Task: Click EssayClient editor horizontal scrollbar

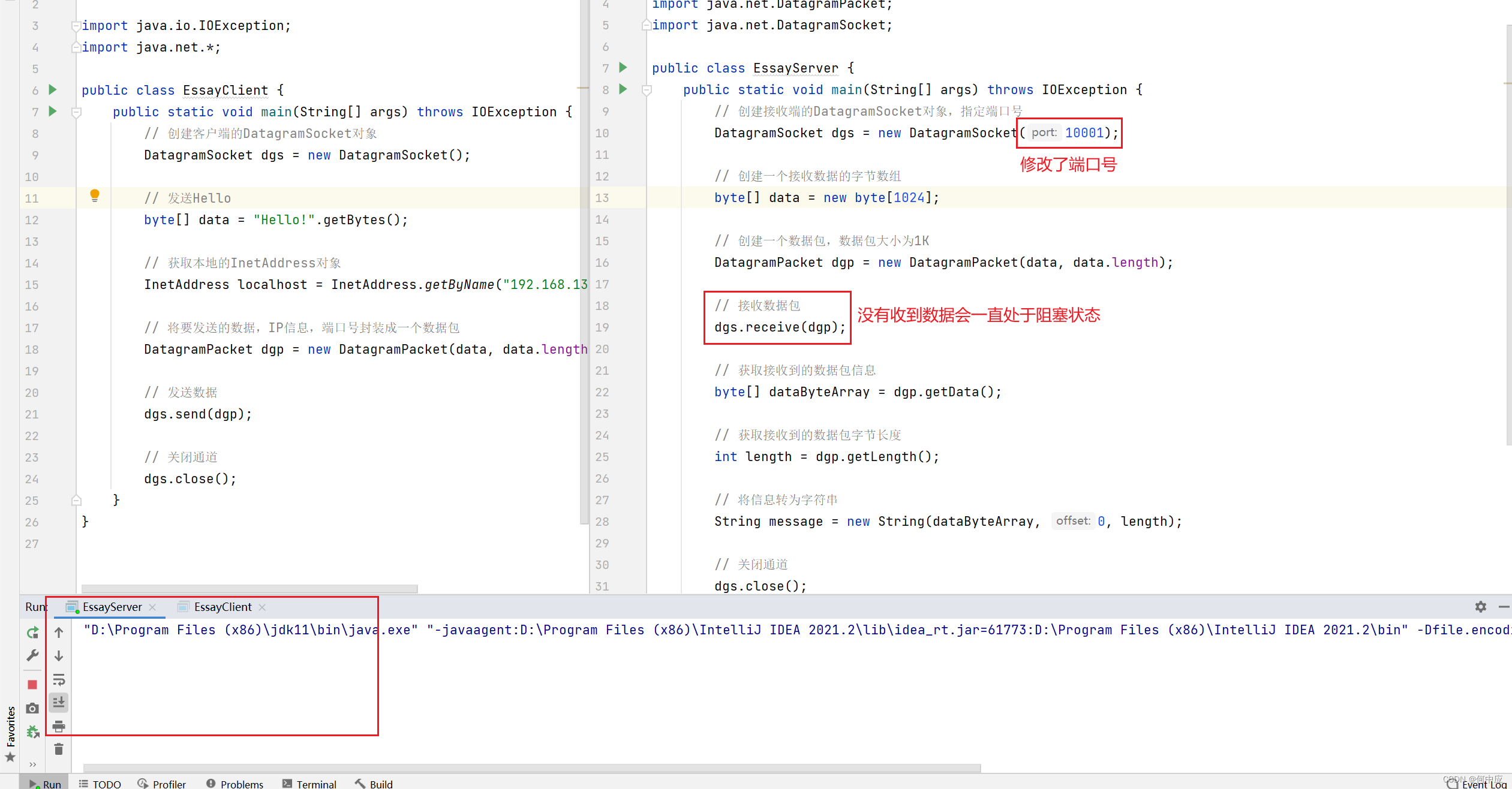Action: pyautogui.click(x=250, y=589)
